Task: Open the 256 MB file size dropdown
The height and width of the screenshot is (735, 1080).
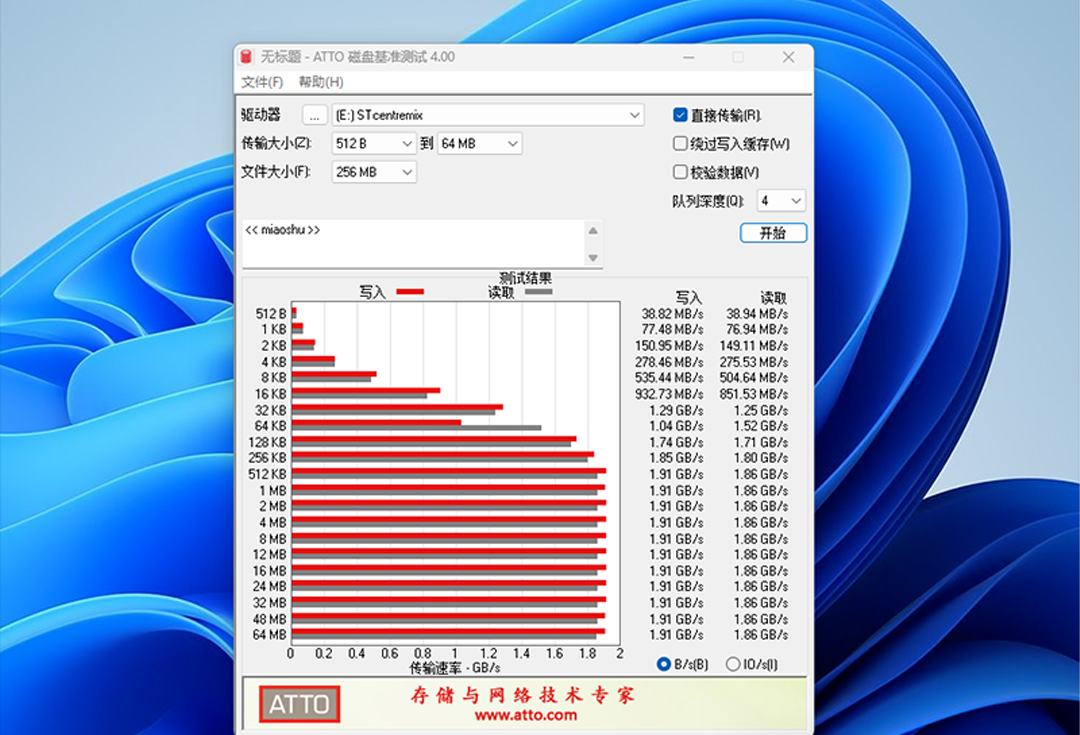Action: 374,172
